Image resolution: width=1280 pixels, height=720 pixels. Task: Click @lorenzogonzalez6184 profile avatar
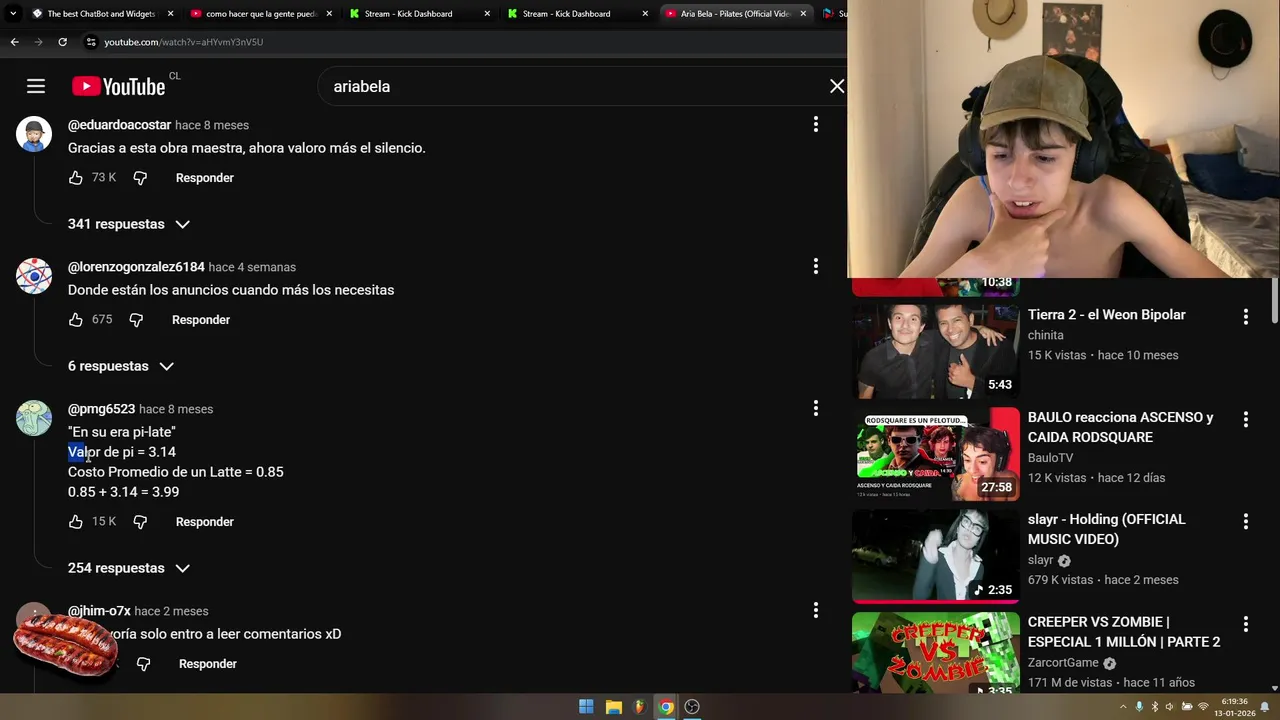(x=34, y=276)
